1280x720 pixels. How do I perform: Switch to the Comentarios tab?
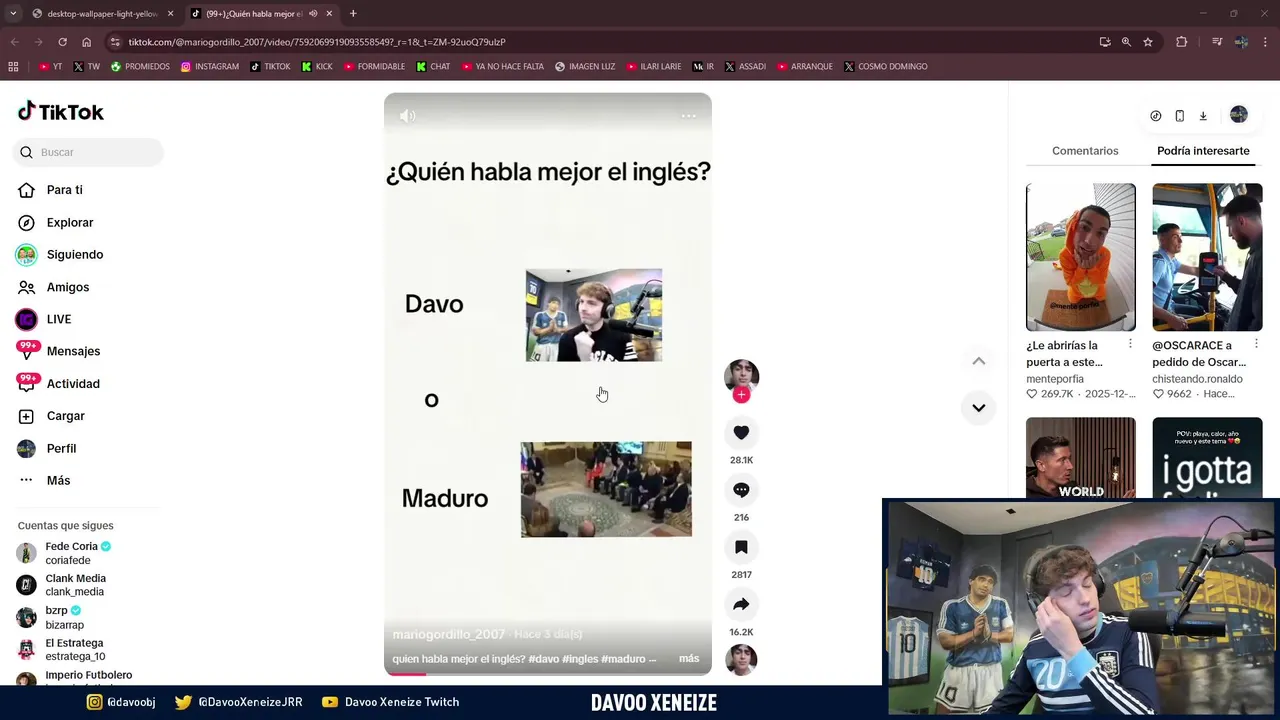point(1085,151)
